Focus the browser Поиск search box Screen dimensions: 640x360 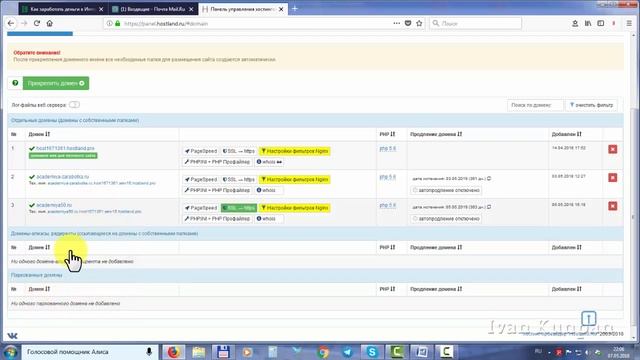point(476,24)
